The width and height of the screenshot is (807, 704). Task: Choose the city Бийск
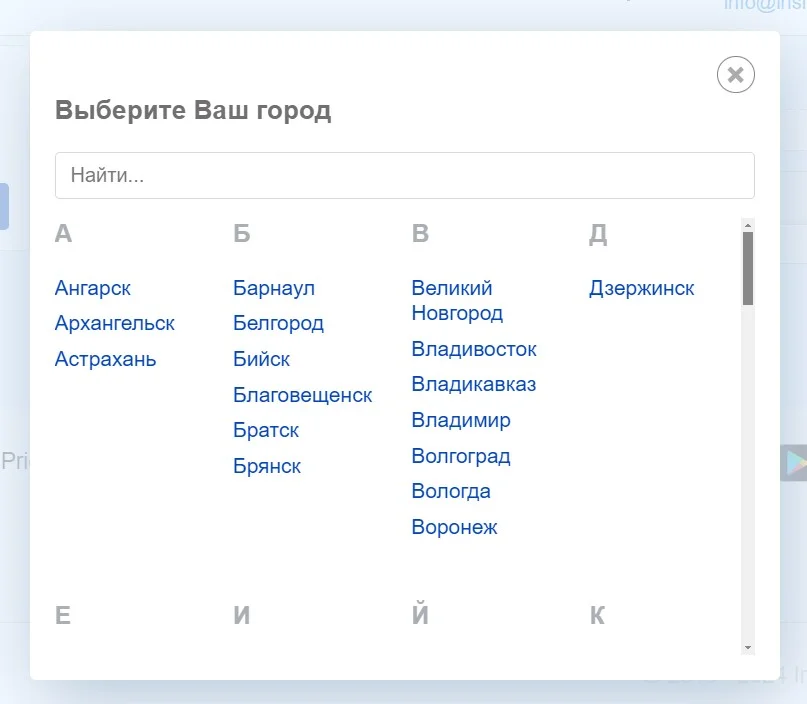[x=262, y=359]
